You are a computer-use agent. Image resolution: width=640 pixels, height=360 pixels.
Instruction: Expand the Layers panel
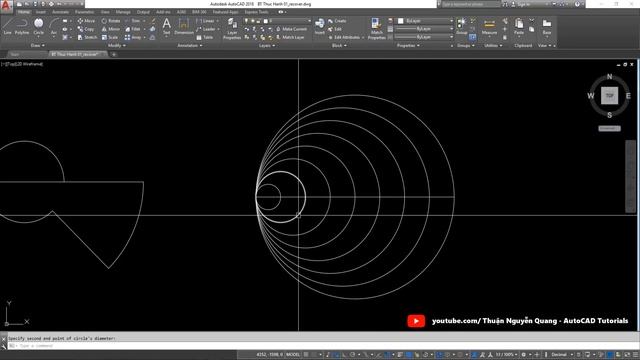pyautogui.click(x=267, y=46)
